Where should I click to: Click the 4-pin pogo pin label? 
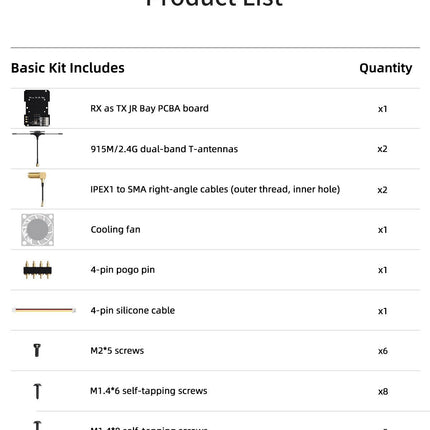click(x=123, y=270)
